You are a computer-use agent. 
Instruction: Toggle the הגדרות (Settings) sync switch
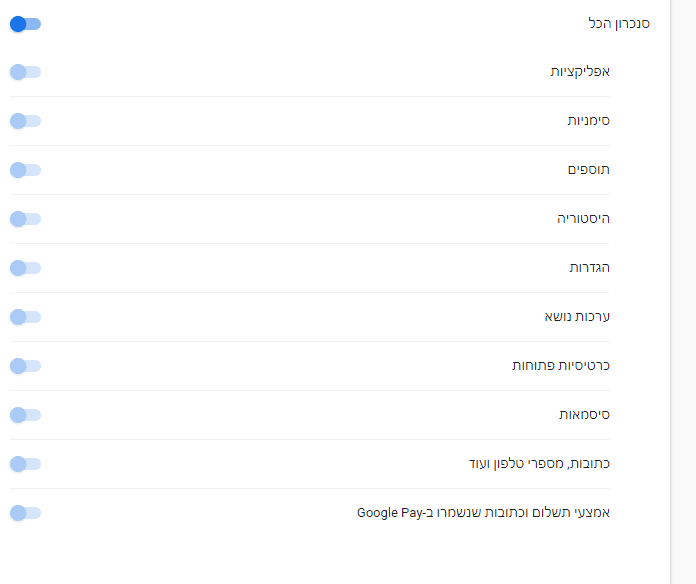click(x=25, y=268)
